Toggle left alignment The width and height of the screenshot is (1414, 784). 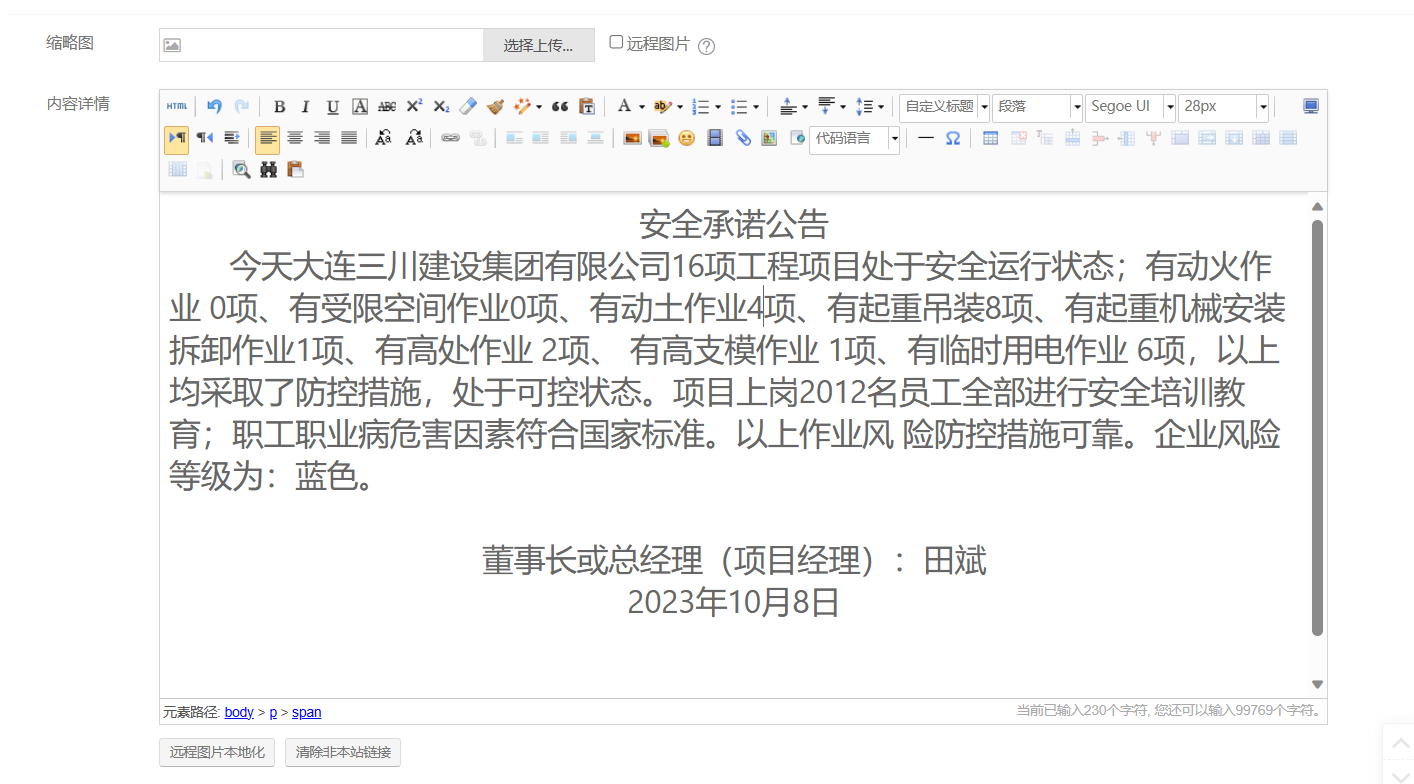[x=268, y=138]
